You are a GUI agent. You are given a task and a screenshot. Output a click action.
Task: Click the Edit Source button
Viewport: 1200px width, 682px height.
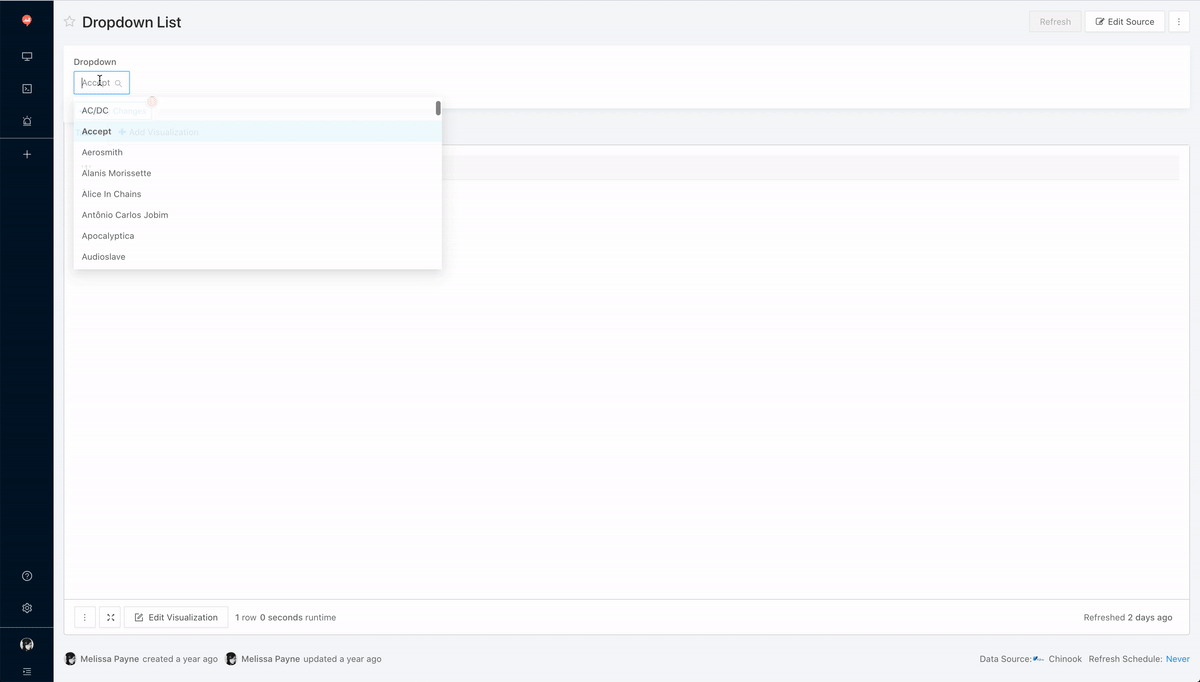(1124, 21)
